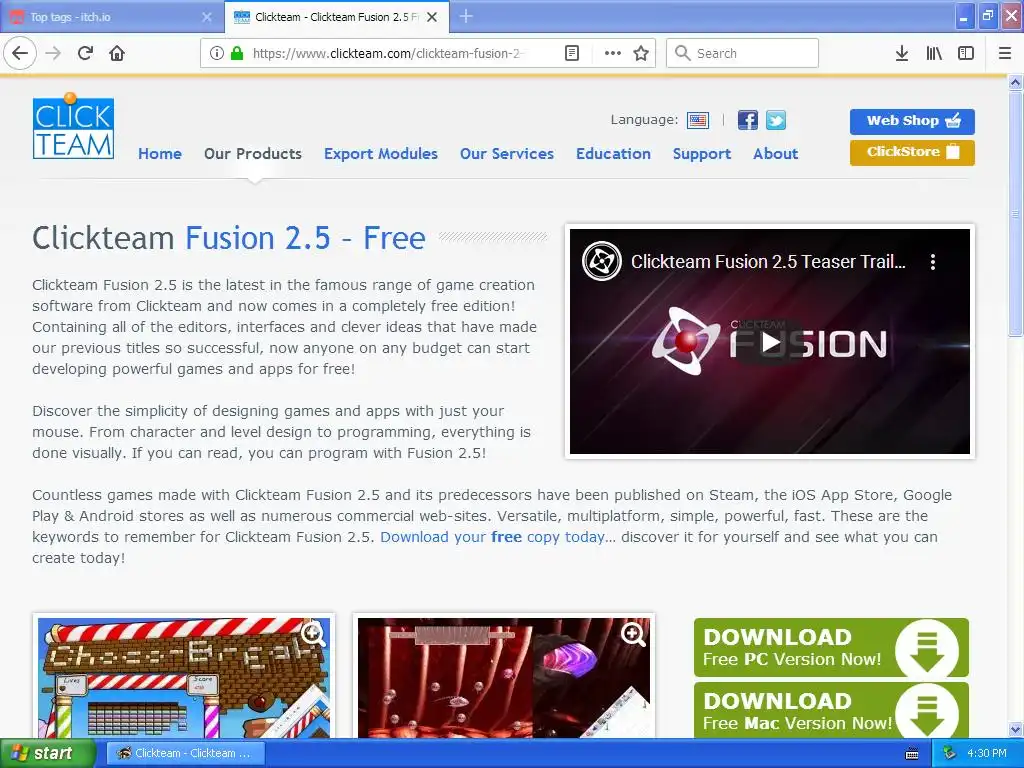Select the Clickteam Fusion 2.5 tab
Image resolution: width=1024 pixels, height=768 pixels.
tap(336, 17)
